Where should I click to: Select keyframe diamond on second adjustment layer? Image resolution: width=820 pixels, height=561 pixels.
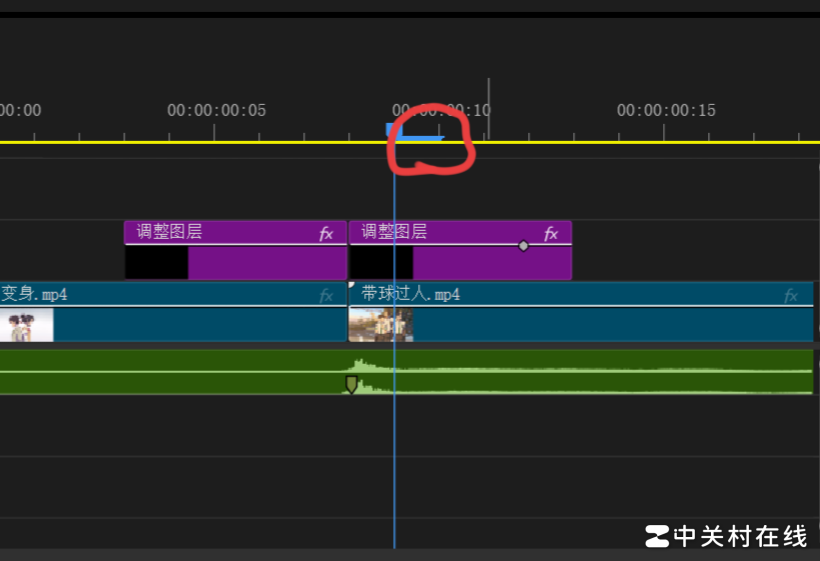523,245
